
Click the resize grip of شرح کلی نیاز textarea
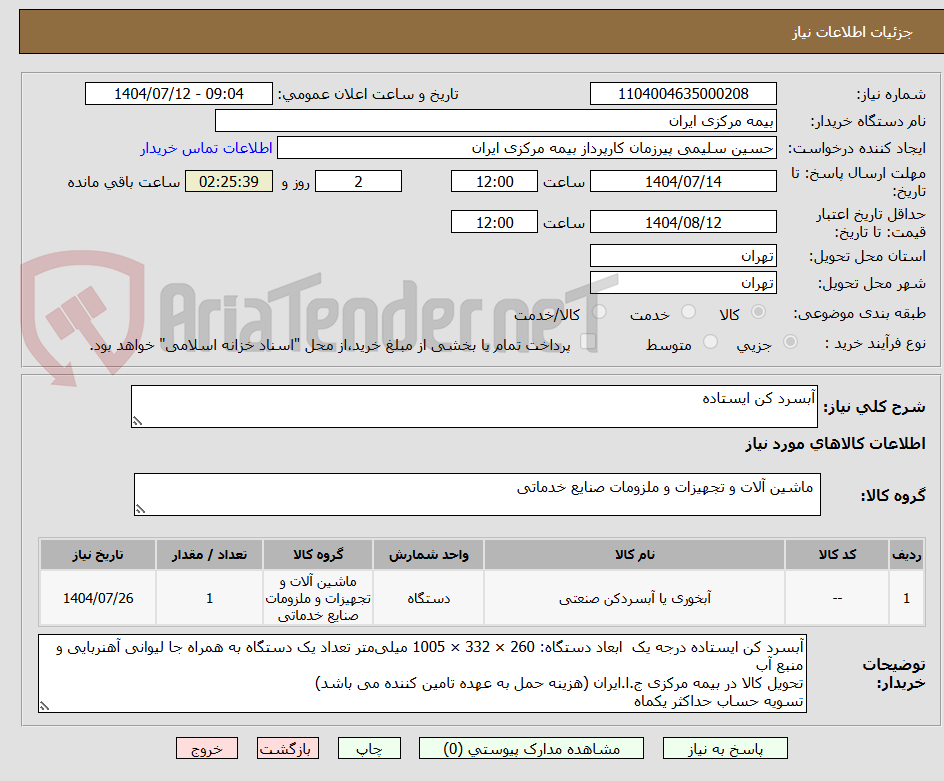pyautogui.click(x=135, y=421)
